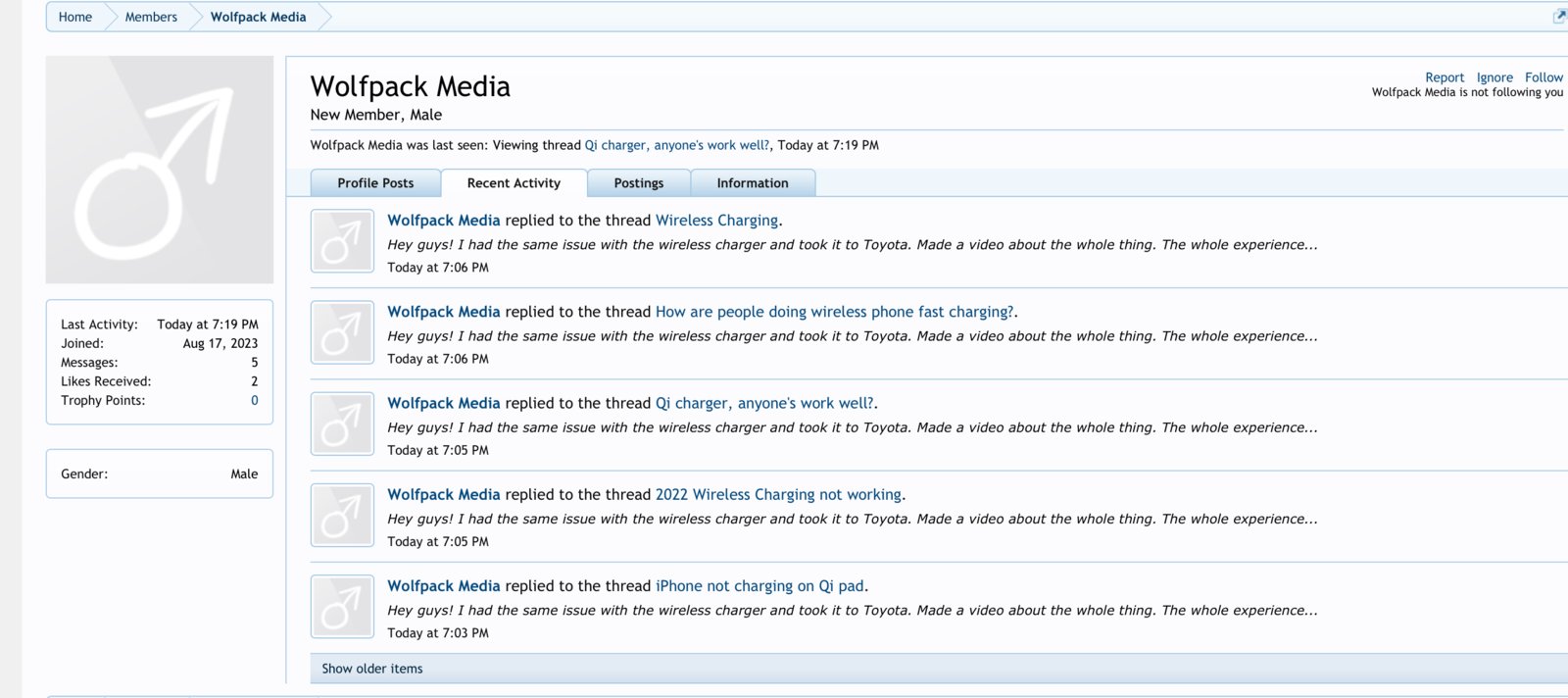Click the popup icon at breadcrumb bar's right end

tap(1559, 16)
